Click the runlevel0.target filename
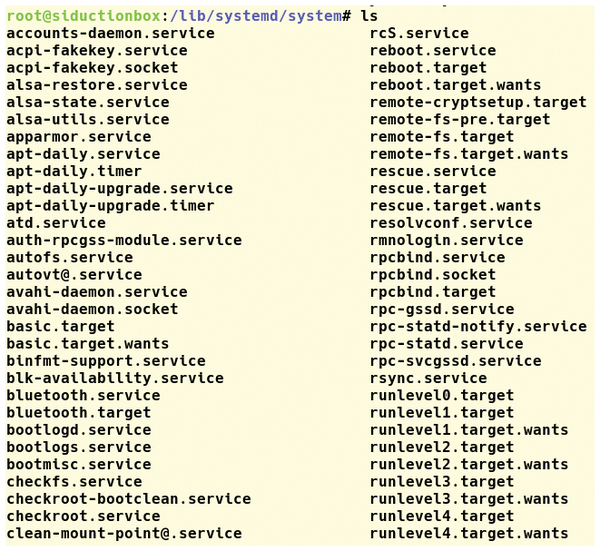 [x=442, y=395]
